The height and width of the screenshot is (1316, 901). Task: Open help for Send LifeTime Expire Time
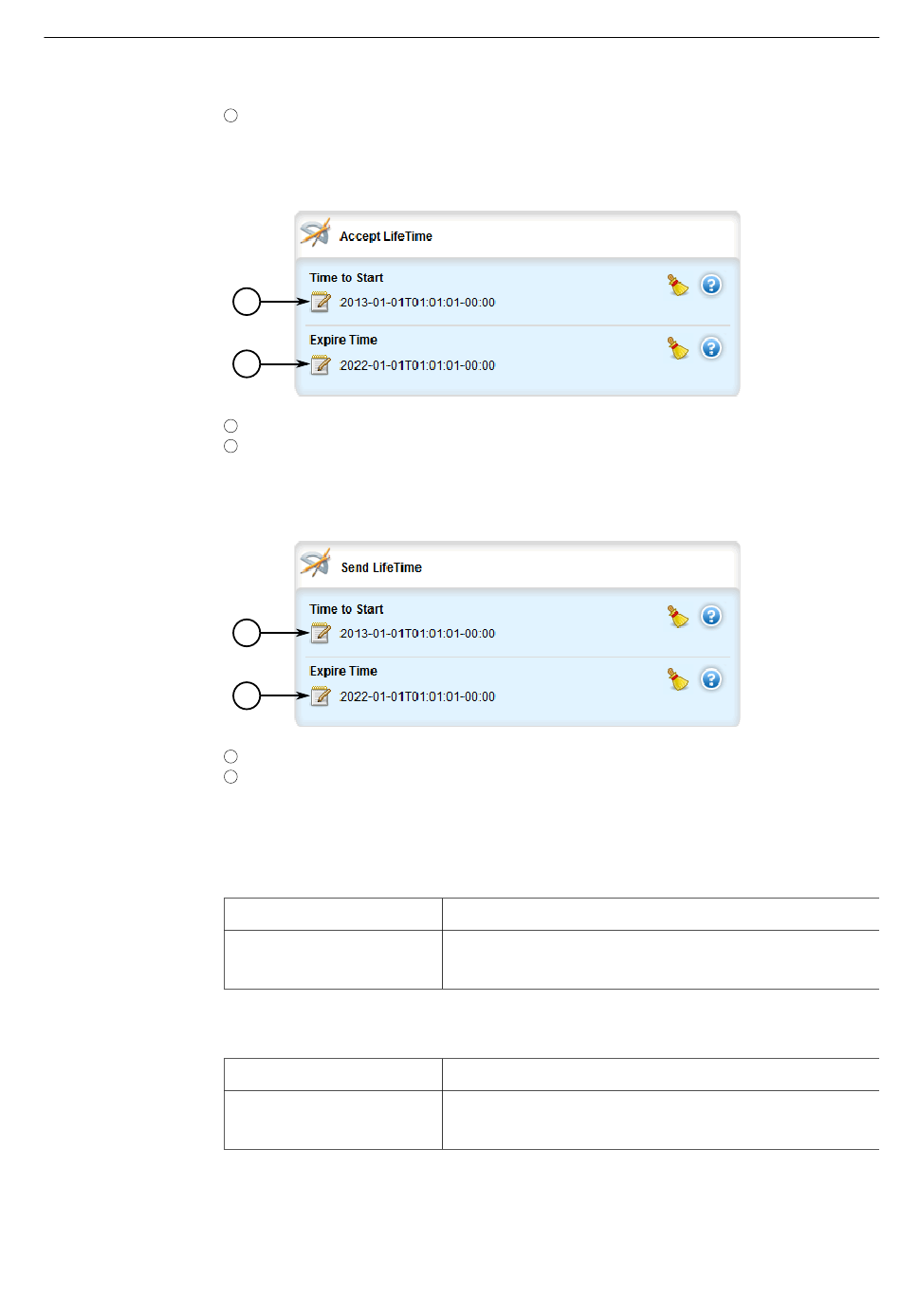pos(711,679)
